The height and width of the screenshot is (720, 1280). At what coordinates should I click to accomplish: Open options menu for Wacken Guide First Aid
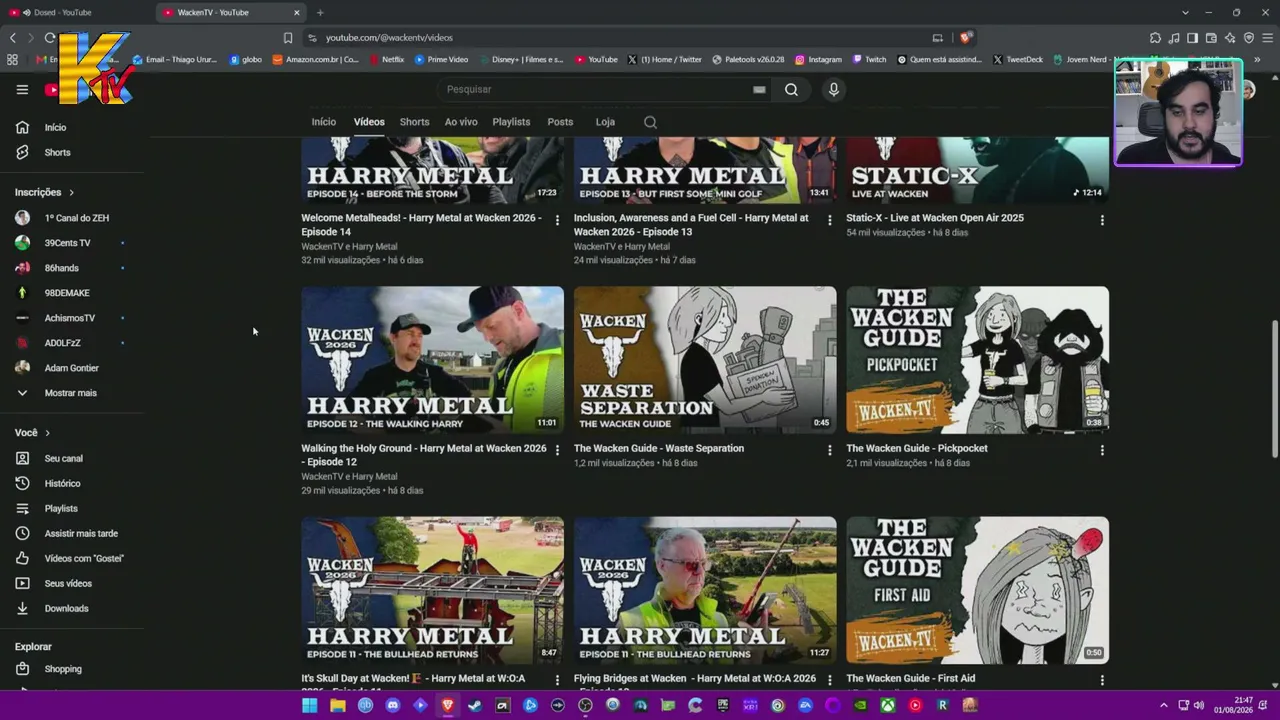point(1102,680)
